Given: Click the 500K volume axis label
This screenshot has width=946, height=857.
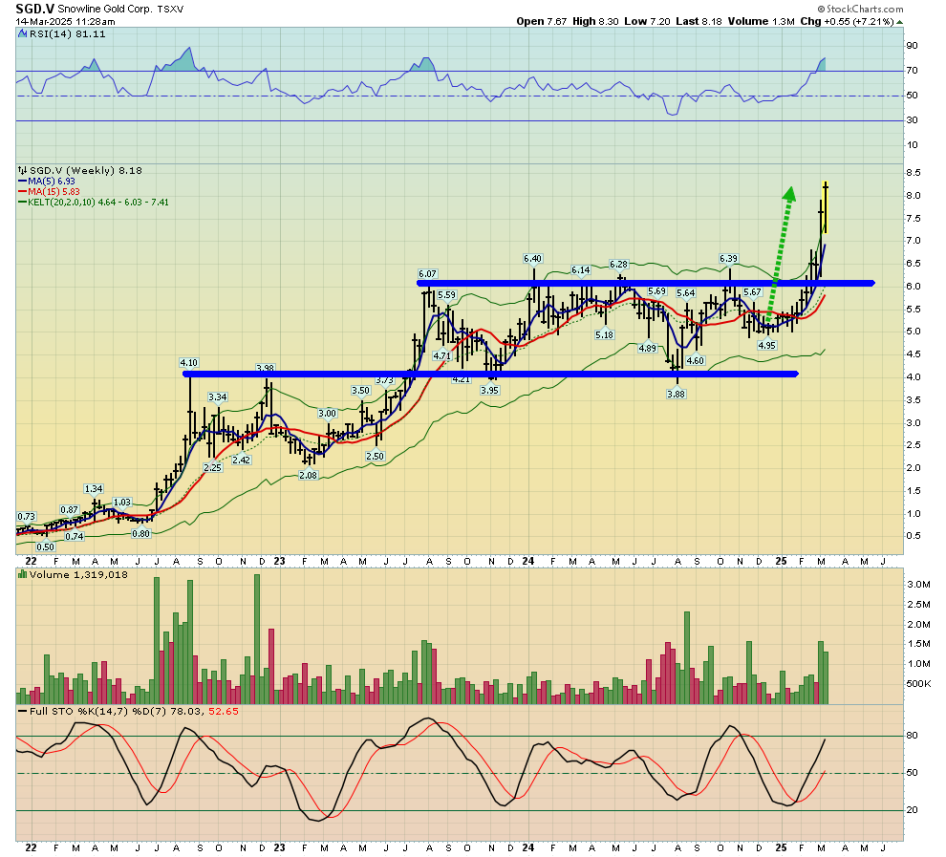Looking at the screenshot, I should pos(919,684).
